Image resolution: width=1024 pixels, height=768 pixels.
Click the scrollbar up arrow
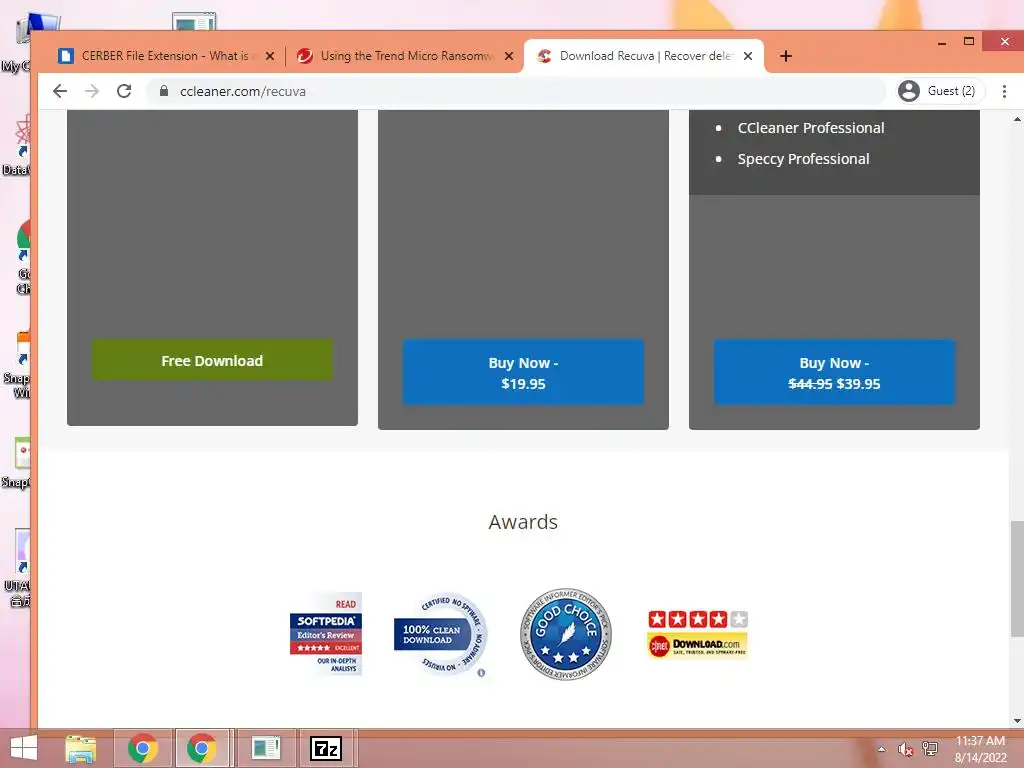coord(1017,120)
